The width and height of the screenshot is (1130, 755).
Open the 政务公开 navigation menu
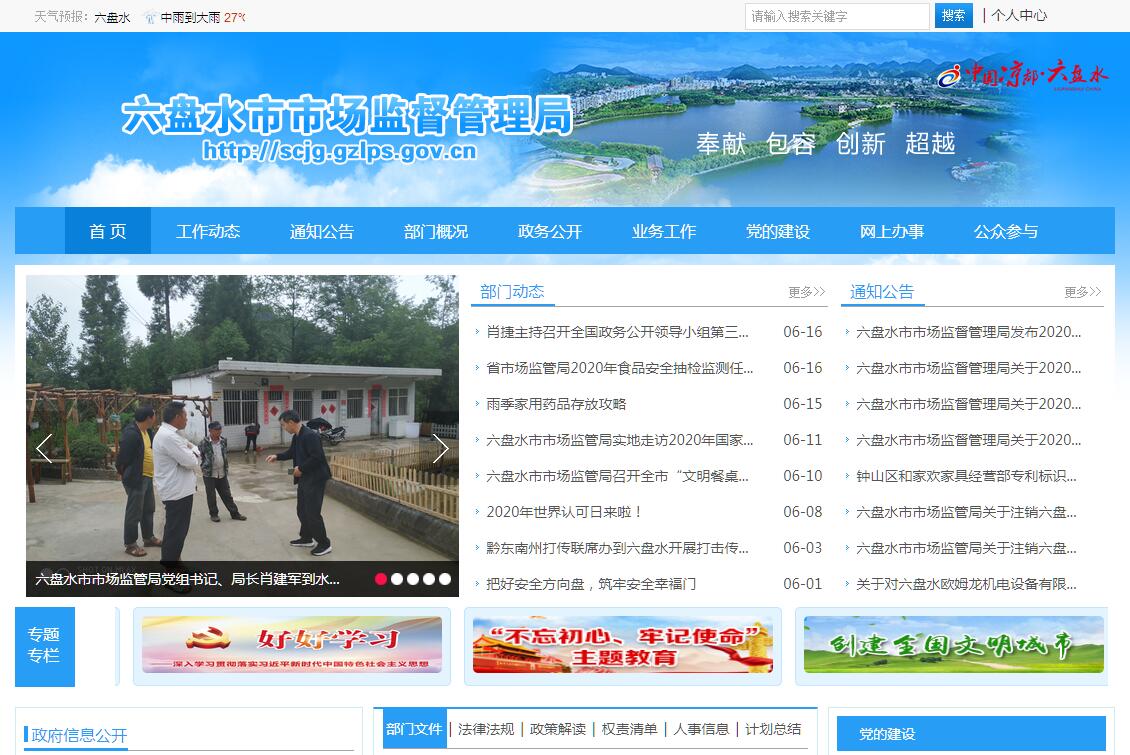tap(549, 231)
